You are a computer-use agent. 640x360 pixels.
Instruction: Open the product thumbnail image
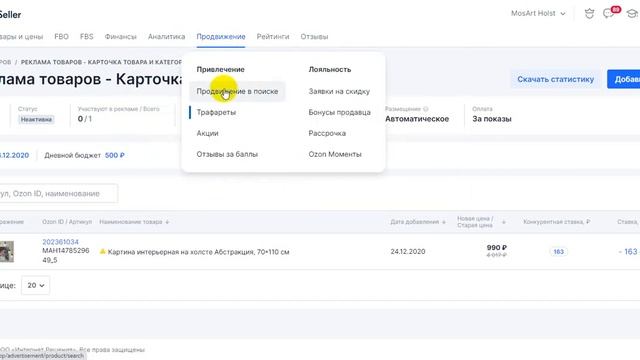point(7,251)
